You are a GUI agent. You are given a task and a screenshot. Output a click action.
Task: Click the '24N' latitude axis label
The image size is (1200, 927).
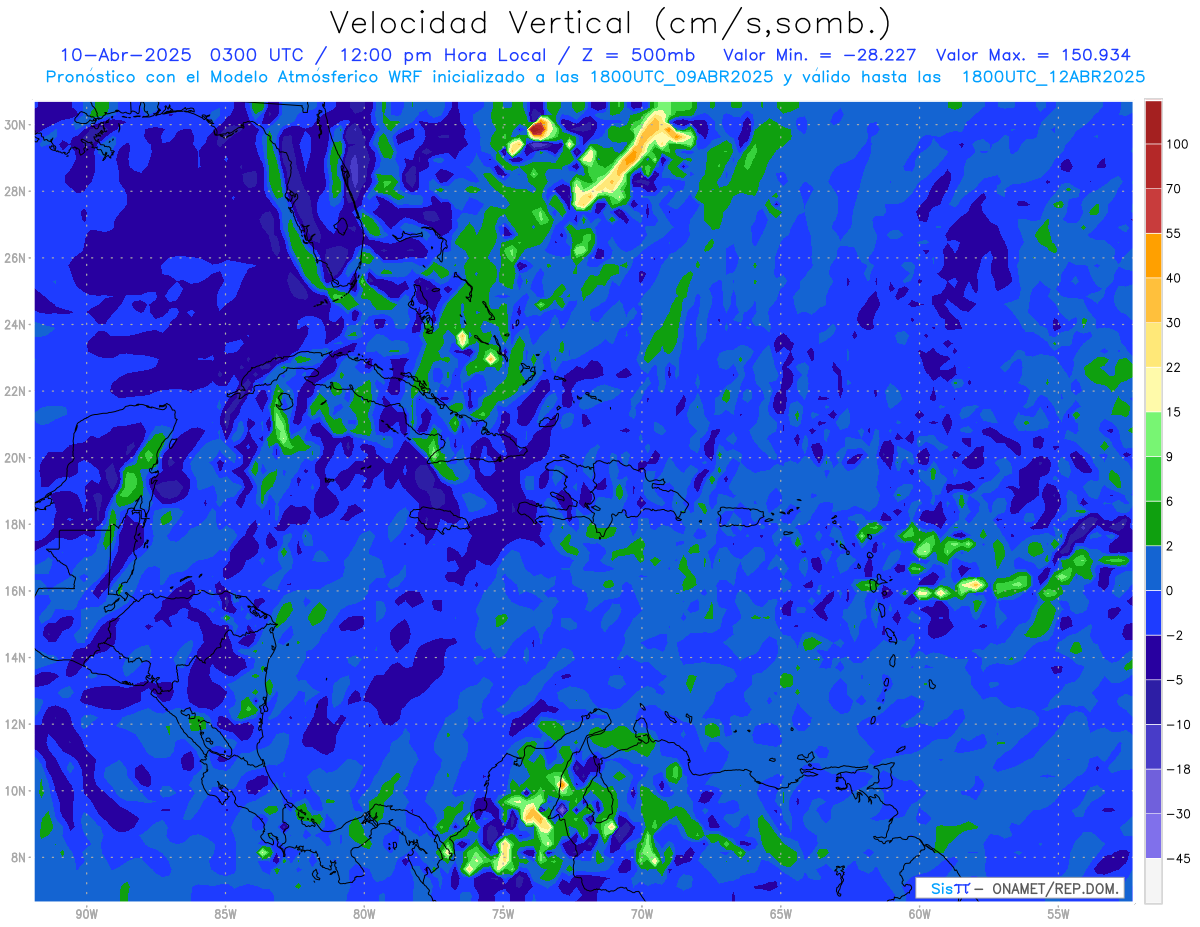[17, 324]
